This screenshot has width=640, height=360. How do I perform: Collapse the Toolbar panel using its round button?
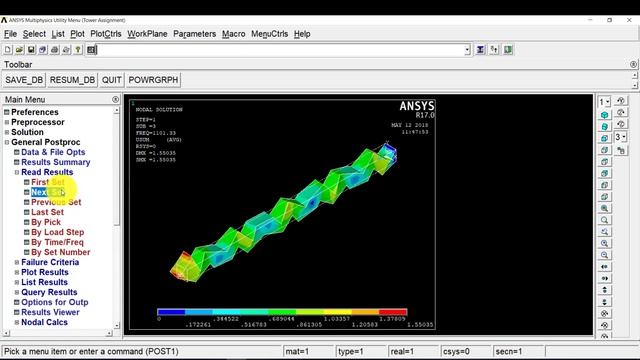[x=633, y=64]
